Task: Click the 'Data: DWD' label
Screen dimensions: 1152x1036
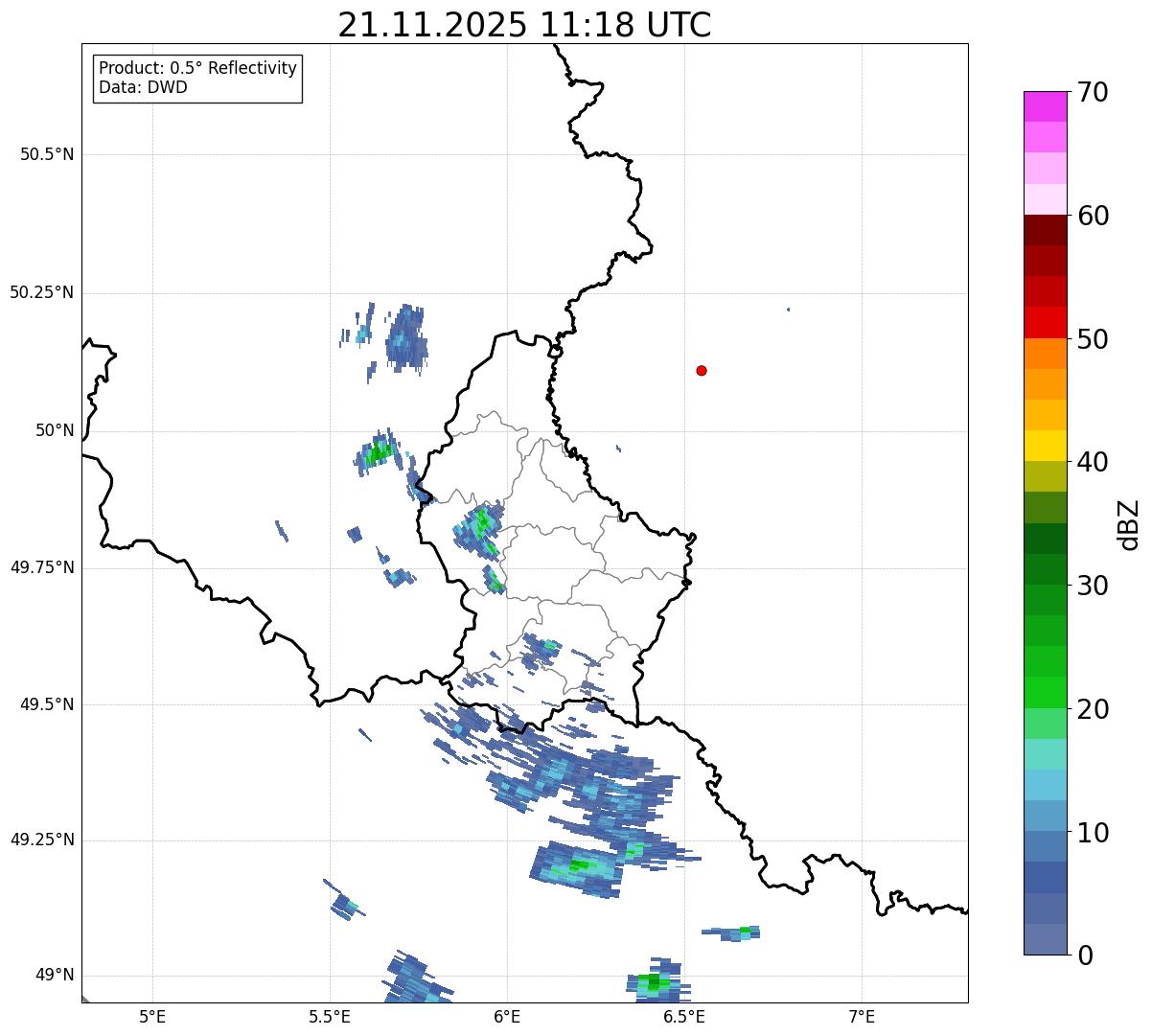Action: 143,87
